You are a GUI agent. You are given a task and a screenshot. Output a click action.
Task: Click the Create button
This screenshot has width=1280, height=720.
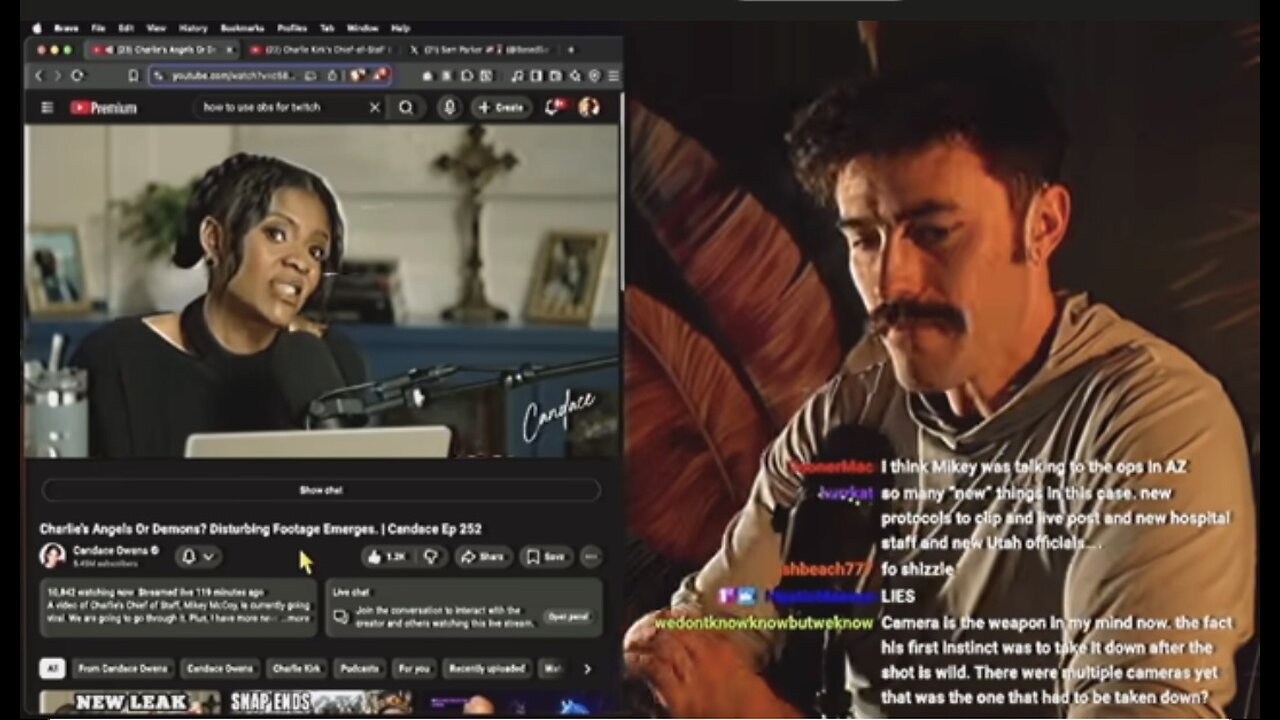[501, 107]
